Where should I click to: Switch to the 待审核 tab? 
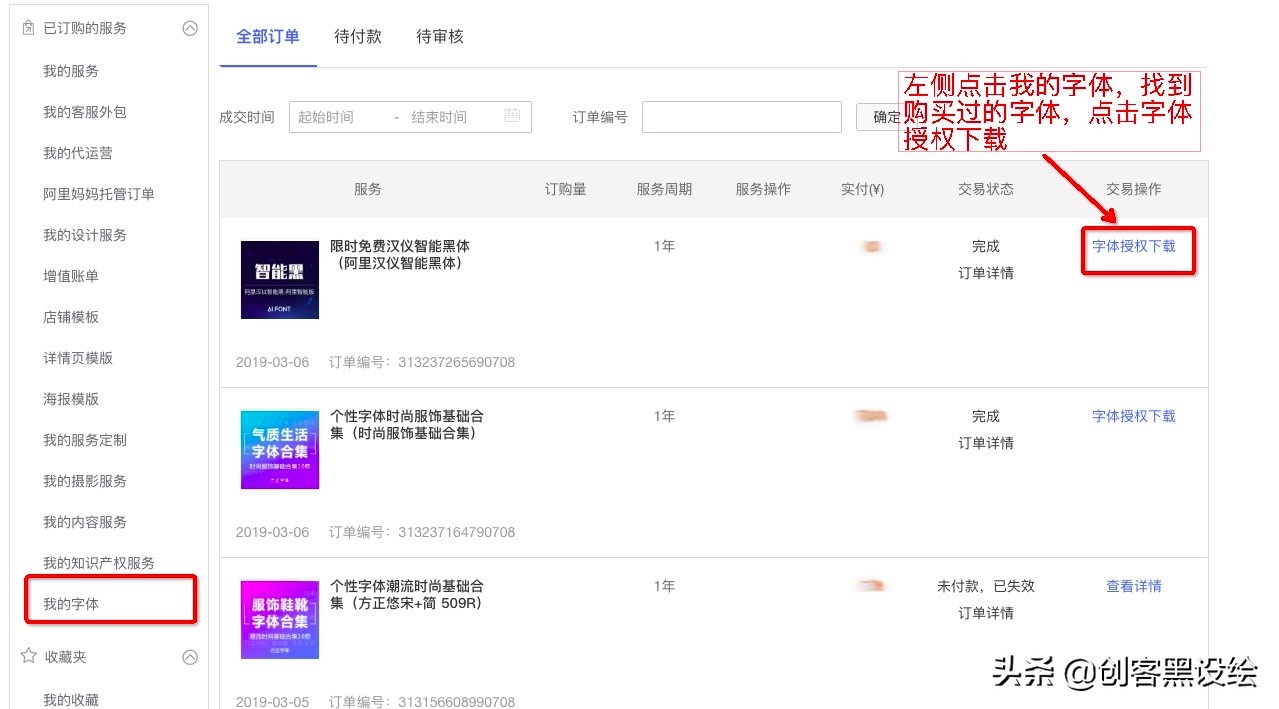[x=438, y=37]
